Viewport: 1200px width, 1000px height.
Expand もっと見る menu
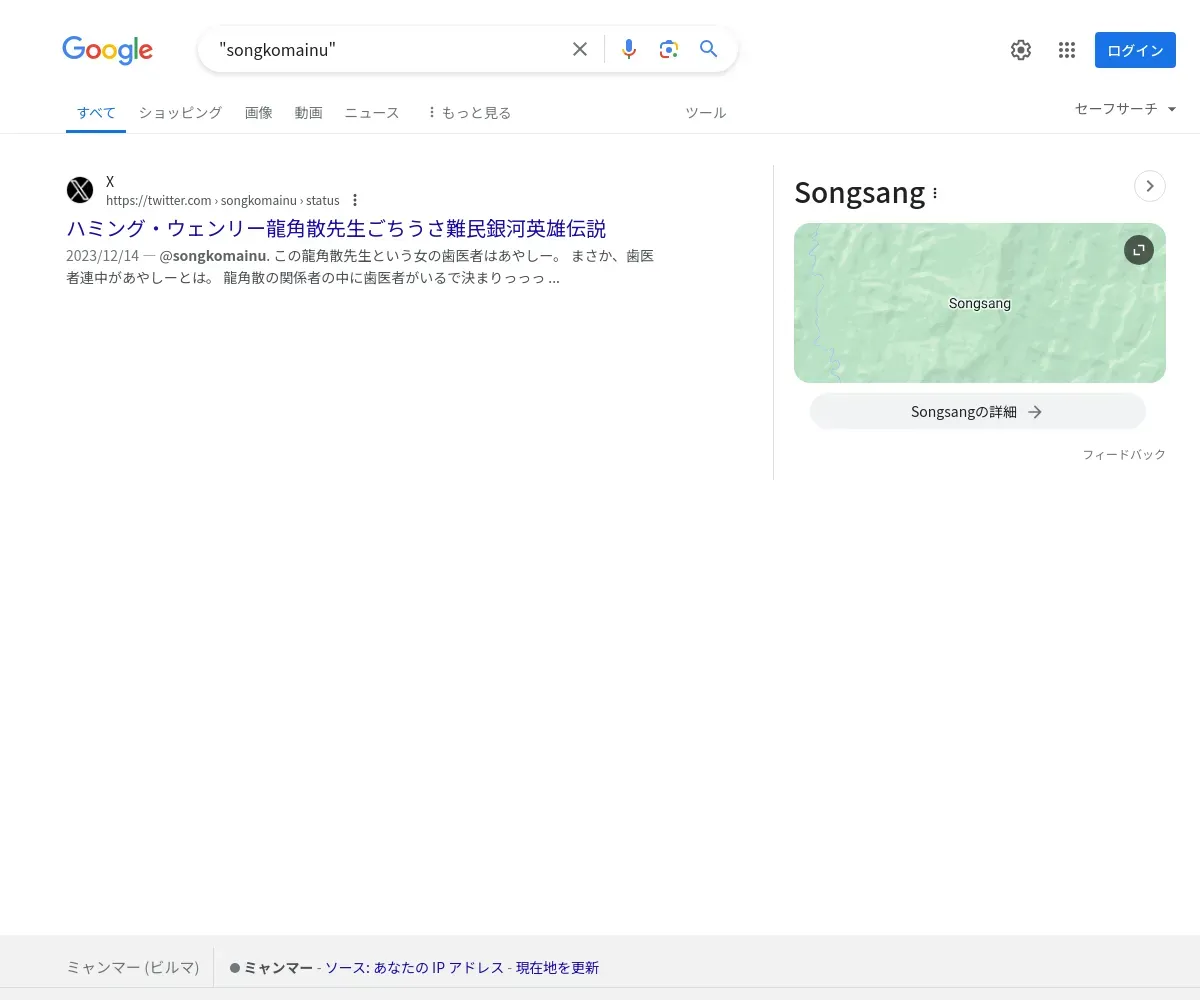tap(469, 113)
